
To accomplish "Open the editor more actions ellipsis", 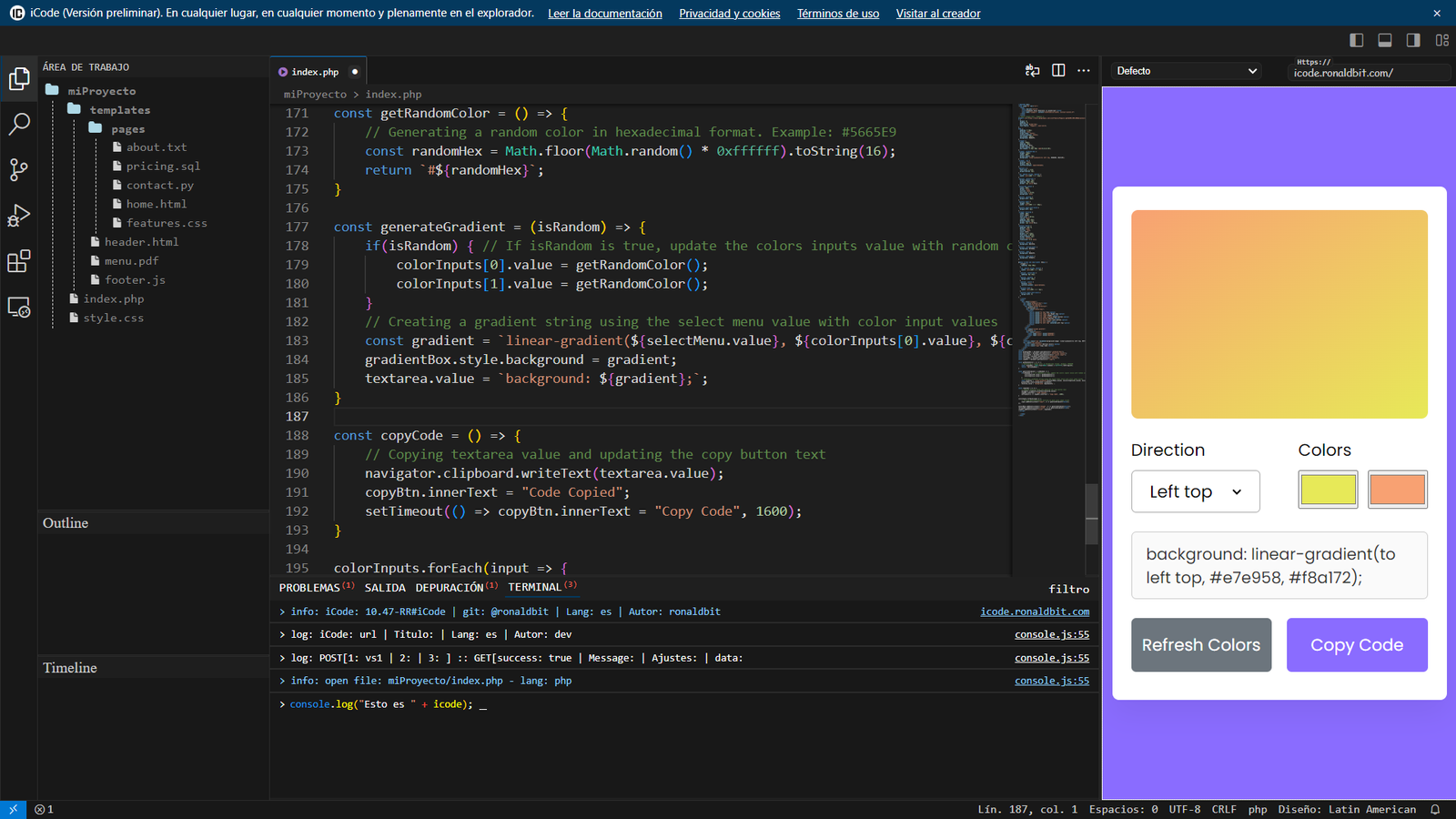I will [x=1083, y=71].
